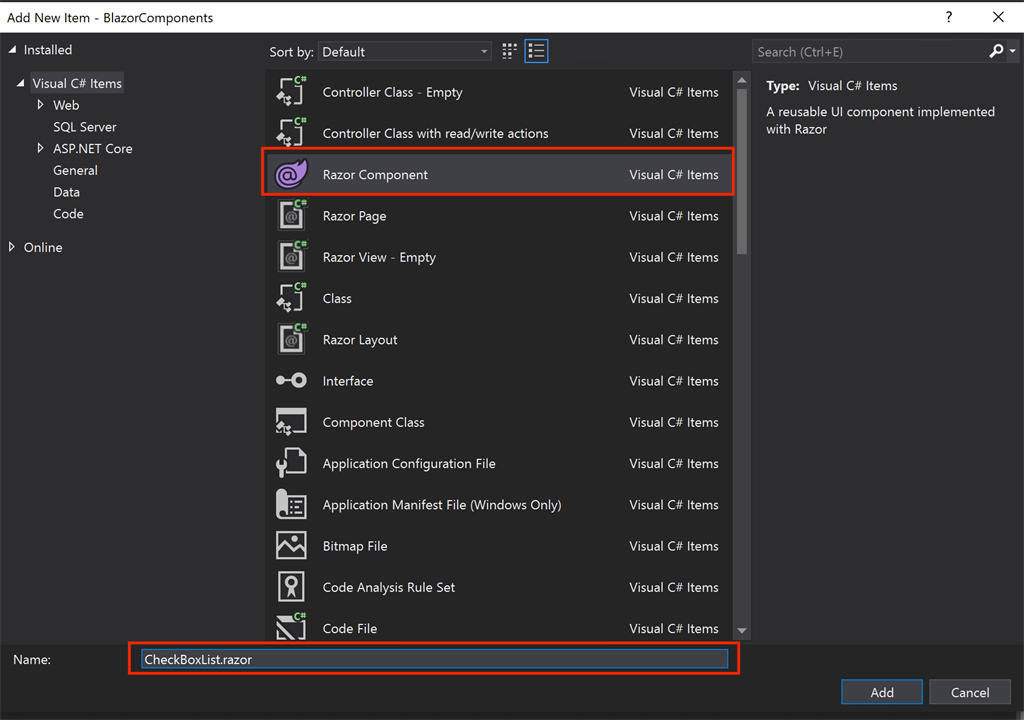1024x720 pixels.
Task: Select the Code category in the tree
Action: pyautogui.click(x=69, y=214)
